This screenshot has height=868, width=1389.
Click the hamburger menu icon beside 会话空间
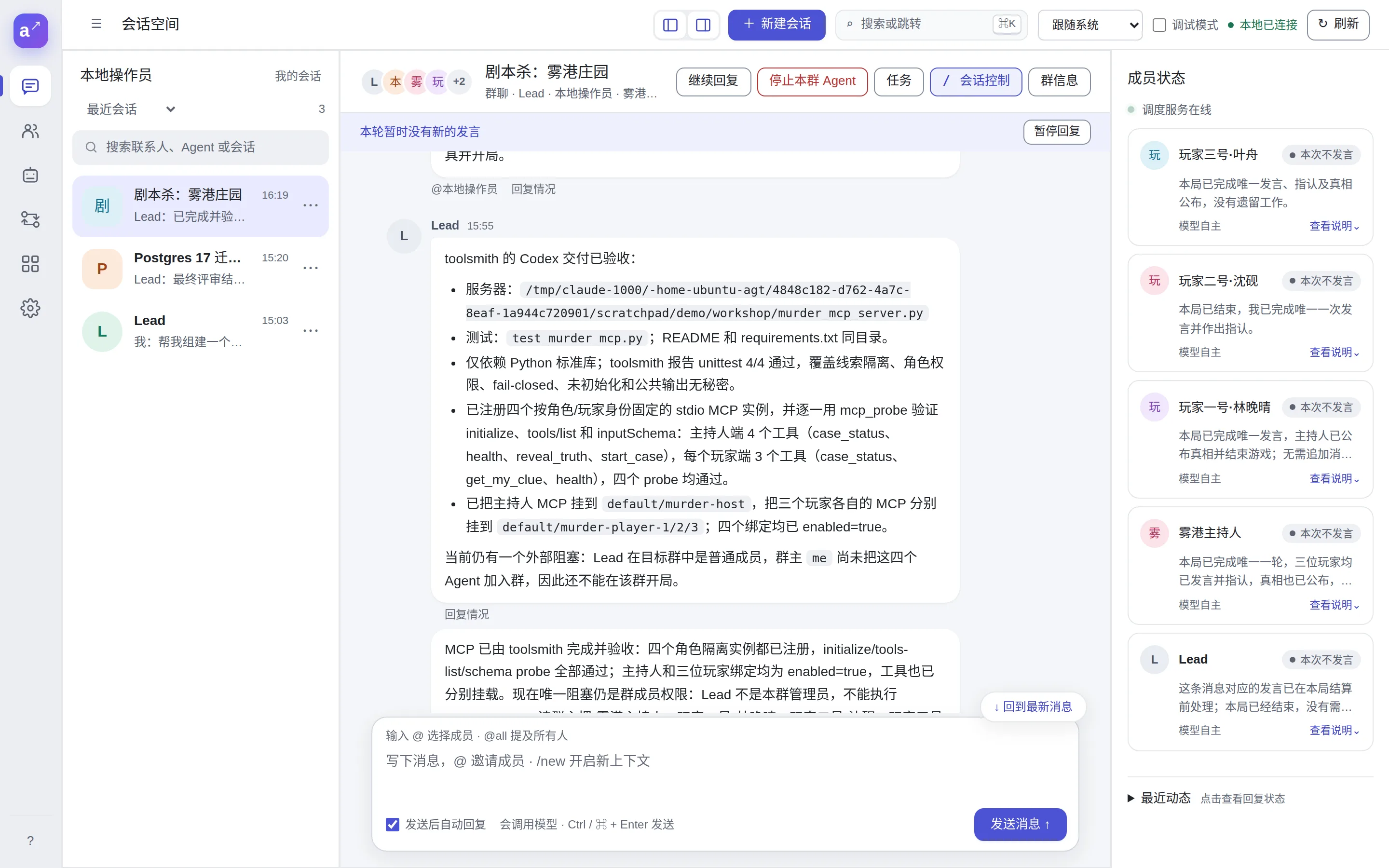(96, 24)
